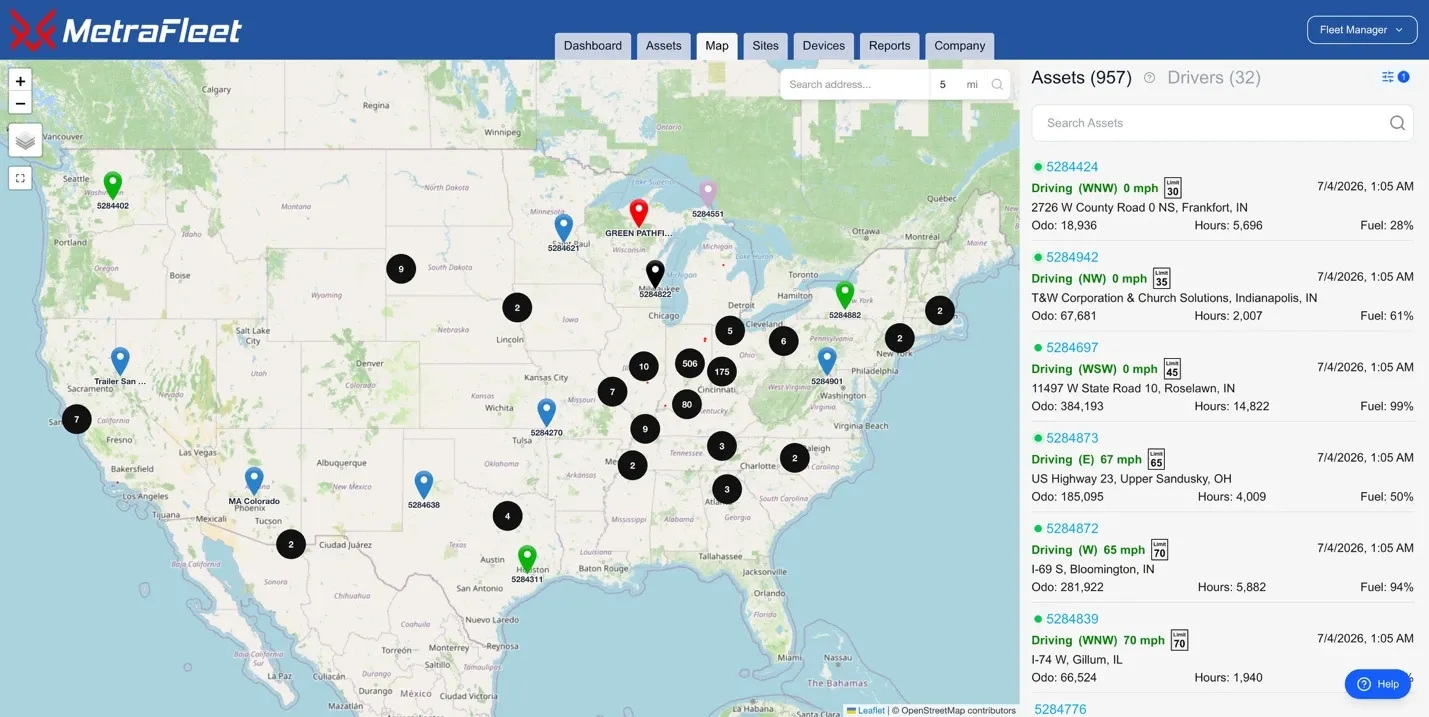Show the Assets (957) list

pyautogui.click(x=1081, y=78)
